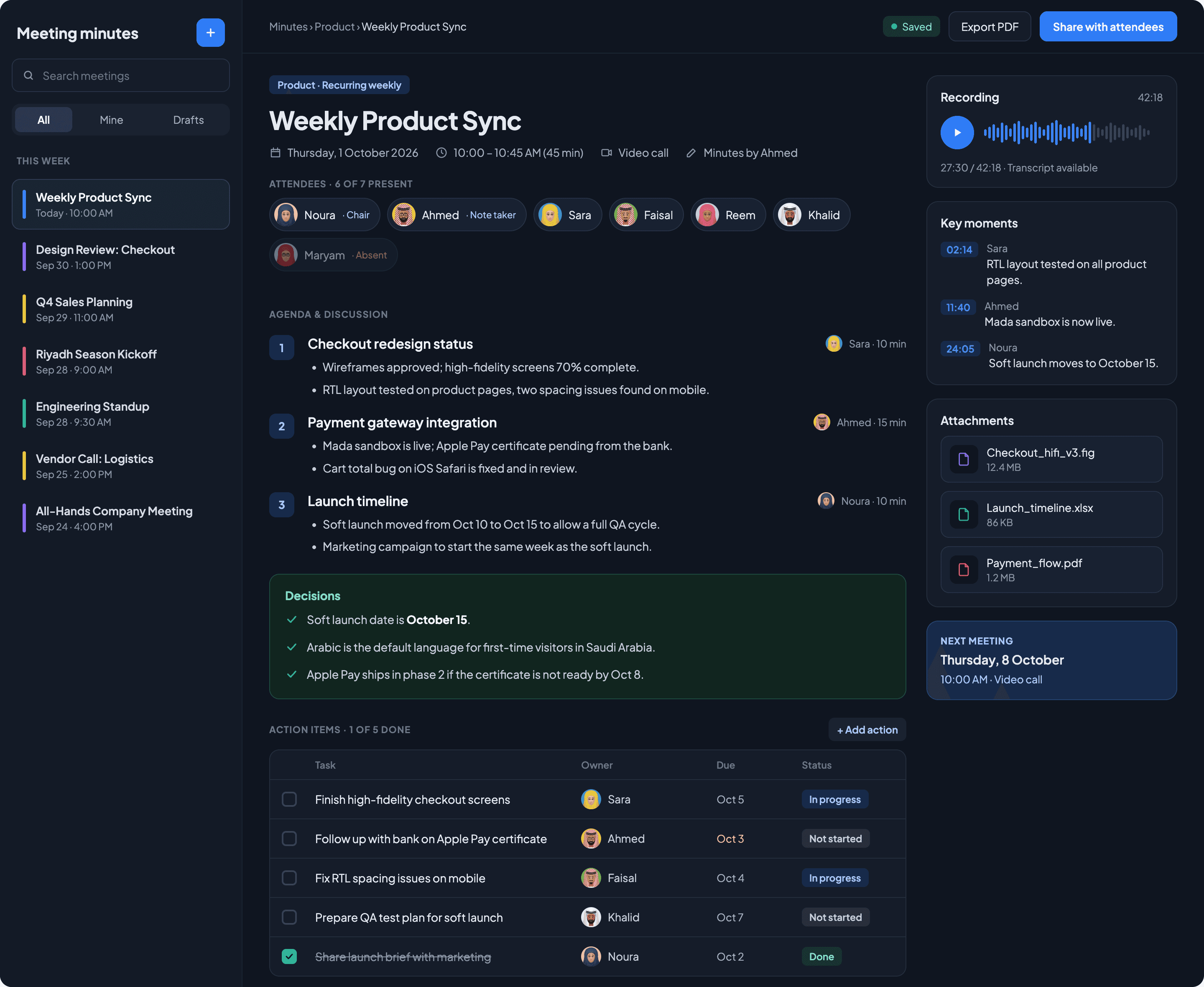The width and height of the screenshot is (1204, 987).
Task: Select Weekly Product Sync in sidebar
Action: click(120, 205)
